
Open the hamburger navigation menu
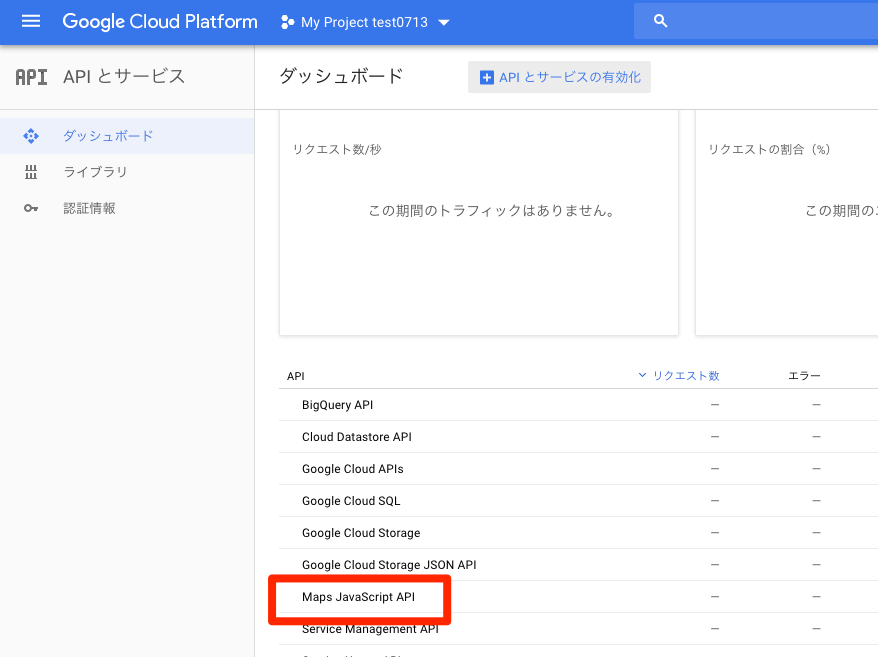[x=31, y=21]
